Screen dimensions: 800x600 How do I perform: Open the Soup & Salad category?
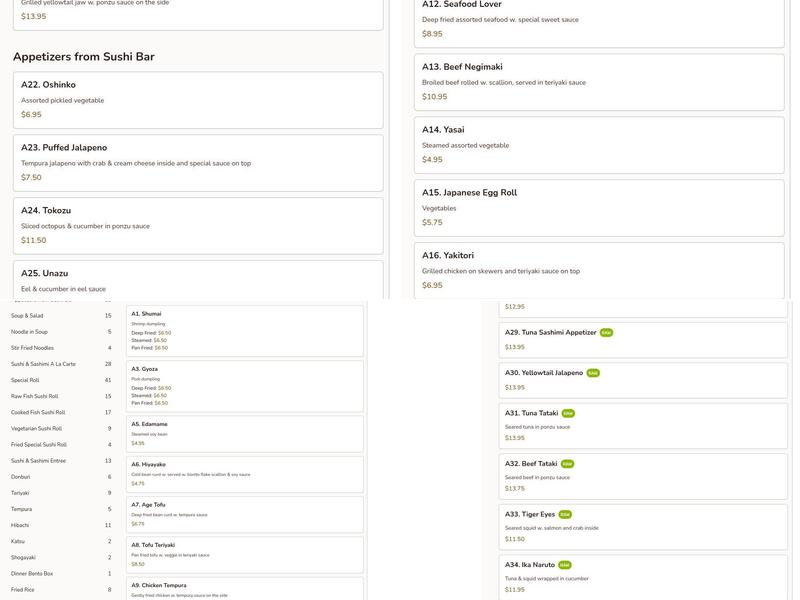27,316
